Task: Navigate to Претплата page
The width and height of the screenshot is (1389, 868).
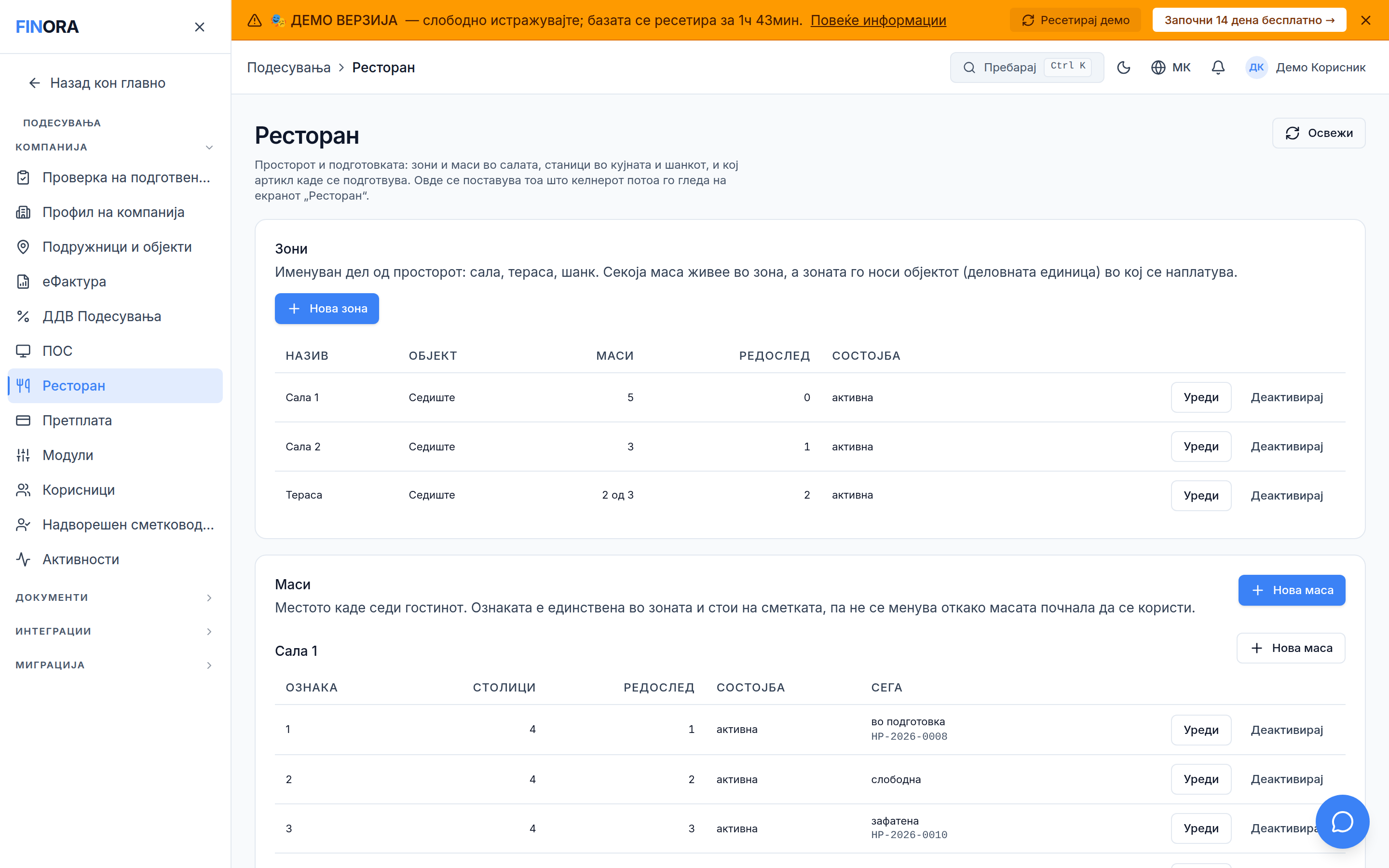Action: (115, 421)
